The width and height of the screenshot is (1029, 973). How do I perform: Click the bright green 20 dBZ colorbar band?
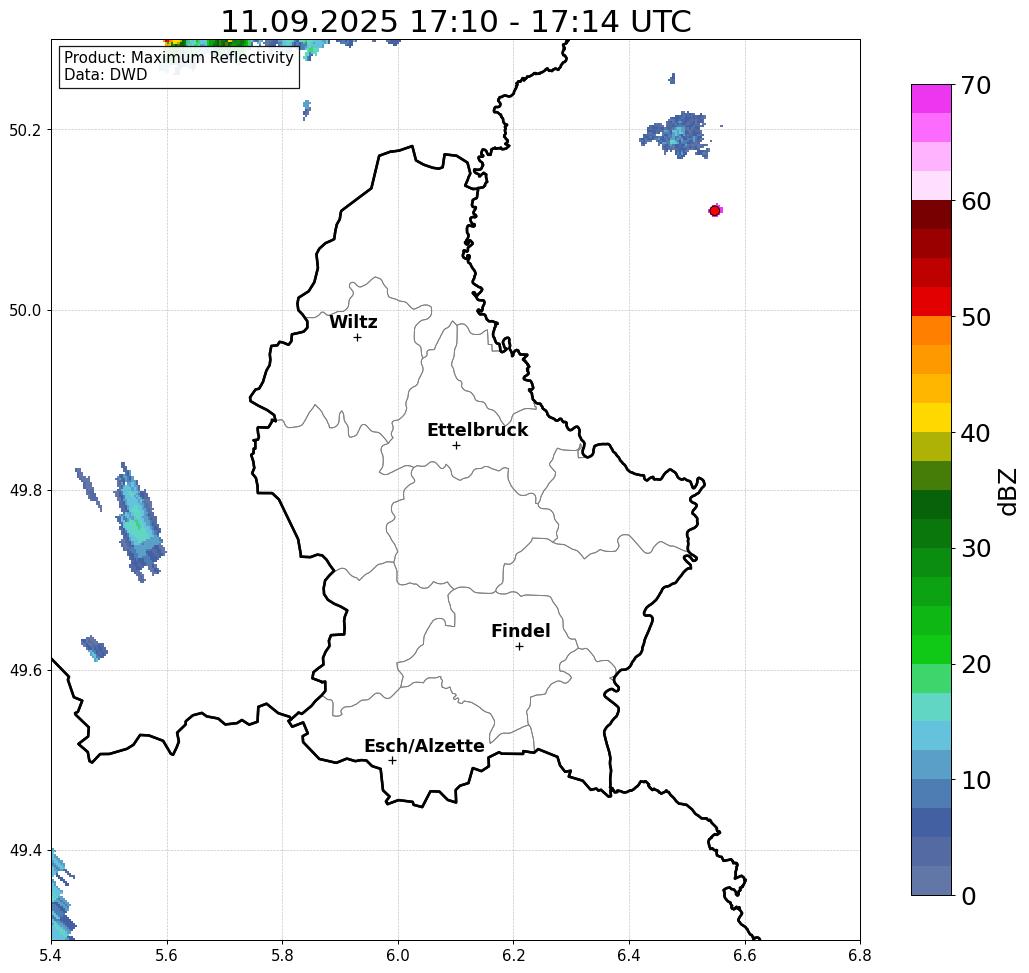click(931, 649)
